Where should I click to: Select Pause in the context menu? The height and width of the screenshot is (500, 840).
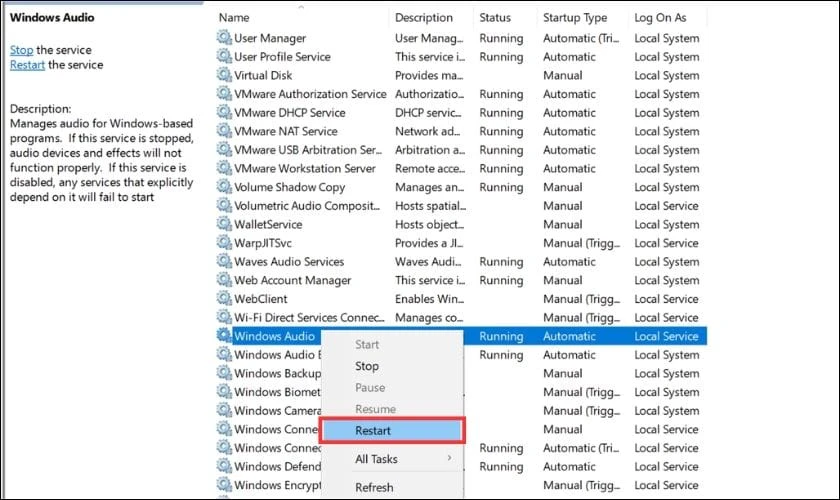pyautogui.click(x=370, y=387)
